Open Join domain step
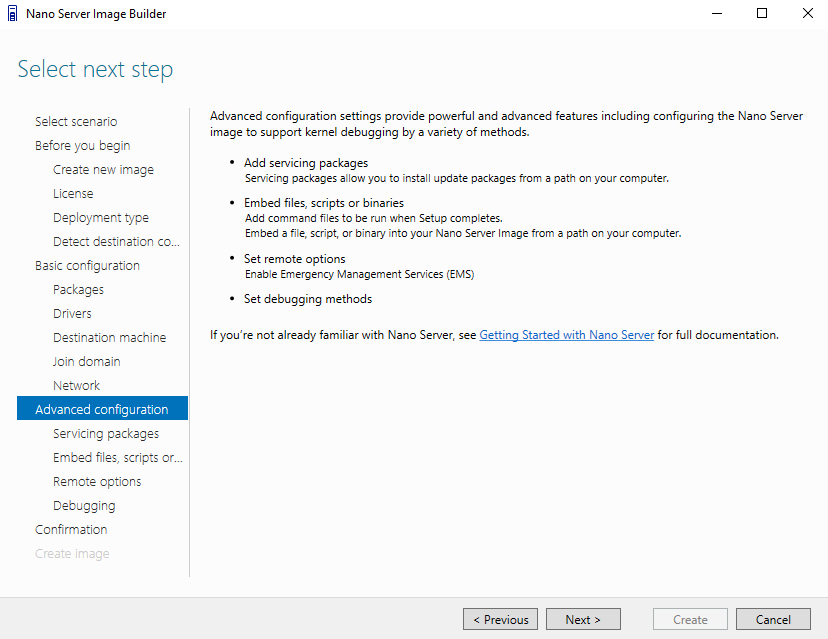 pyautogui.click(x=87, y=361)
